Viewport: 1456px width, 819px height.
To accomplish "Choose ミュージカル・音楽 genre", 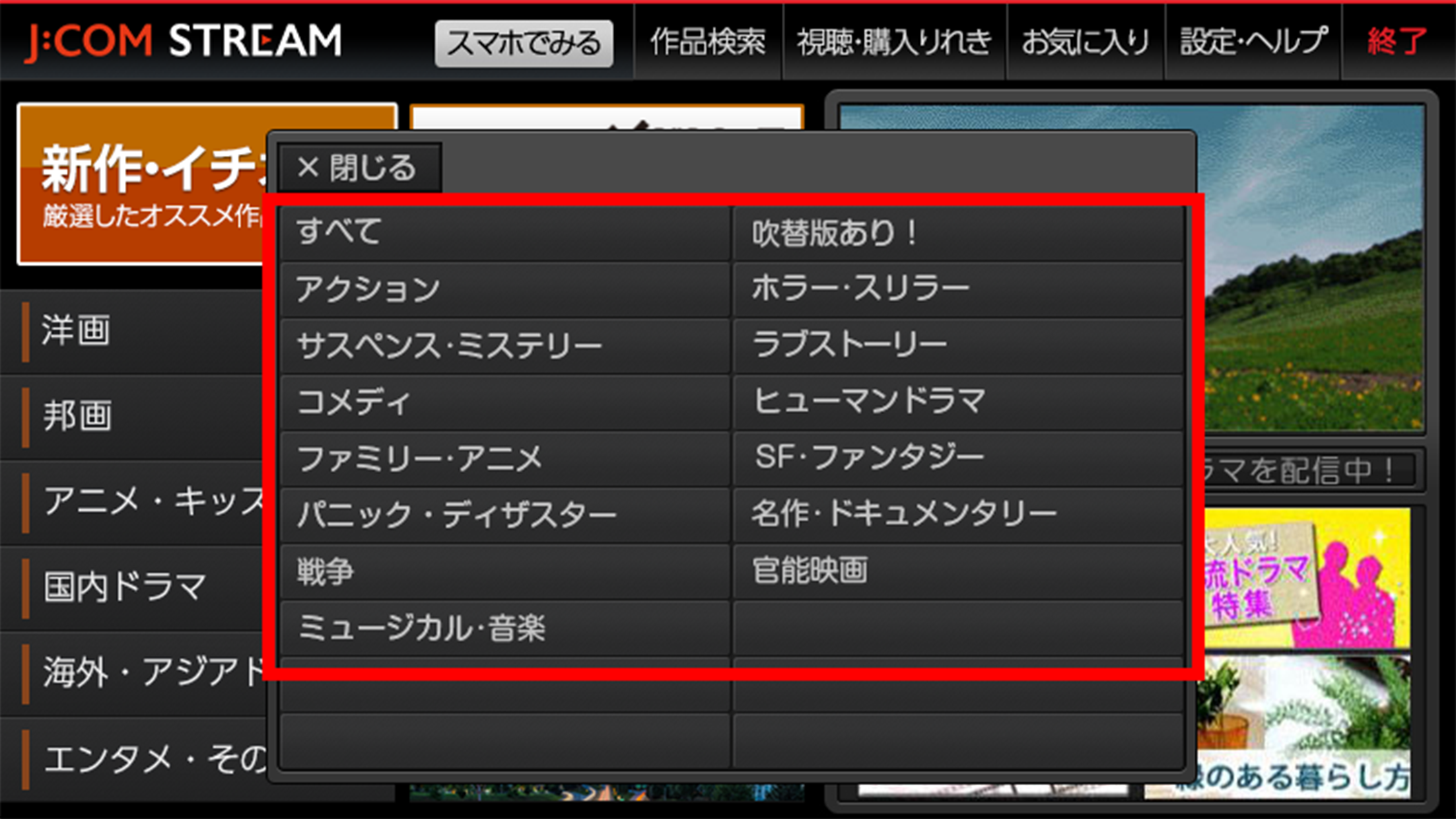I will (505, 628).
